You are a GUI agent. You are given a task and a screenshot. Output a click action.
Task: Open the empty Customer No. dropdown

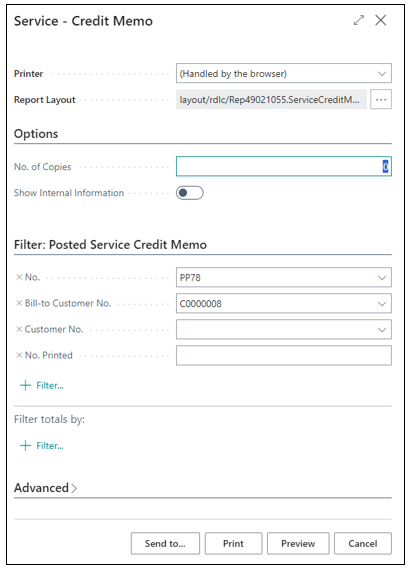click(284, 329)
